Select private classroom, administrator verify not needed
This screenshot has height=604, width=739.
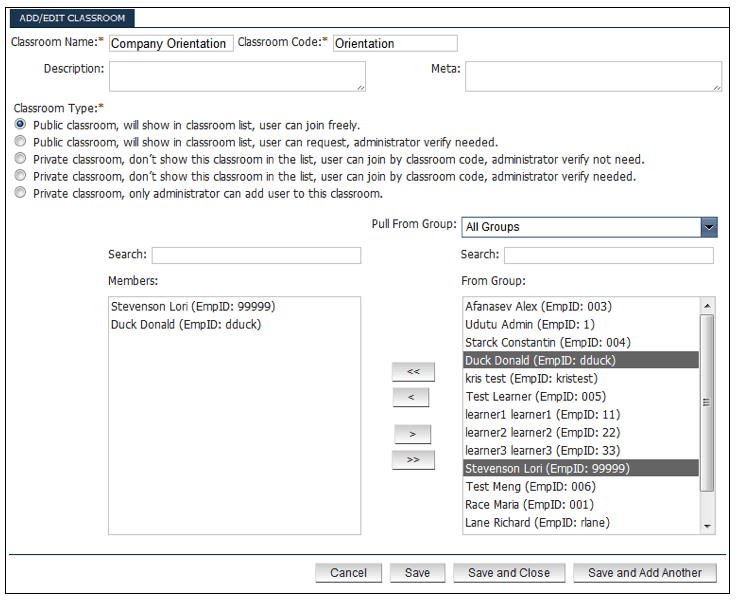20,159
